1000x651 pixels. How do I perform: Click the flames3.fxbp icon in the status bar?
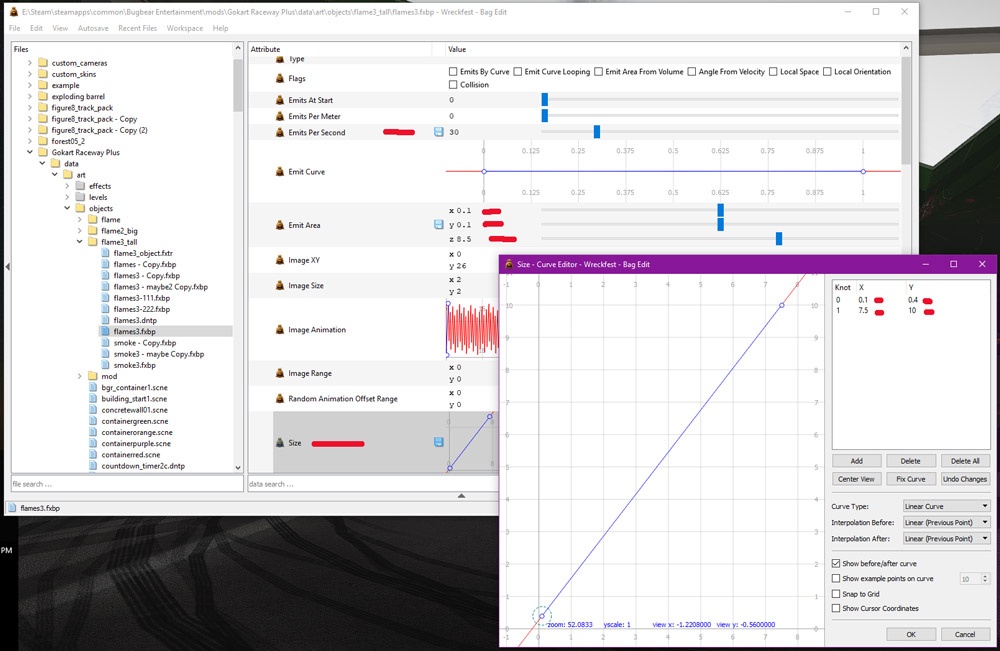click(13, 508)
